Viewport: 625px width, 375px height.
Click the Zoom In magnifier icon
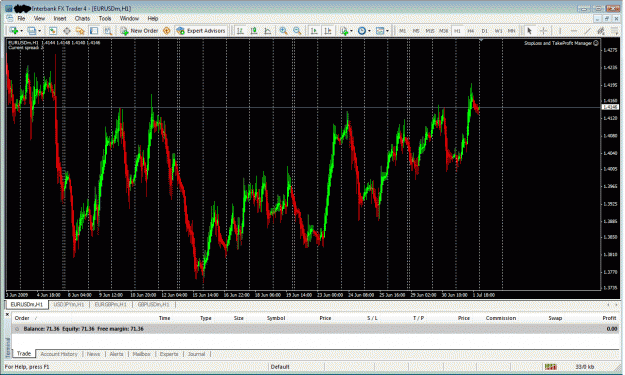tap(283, 31)
